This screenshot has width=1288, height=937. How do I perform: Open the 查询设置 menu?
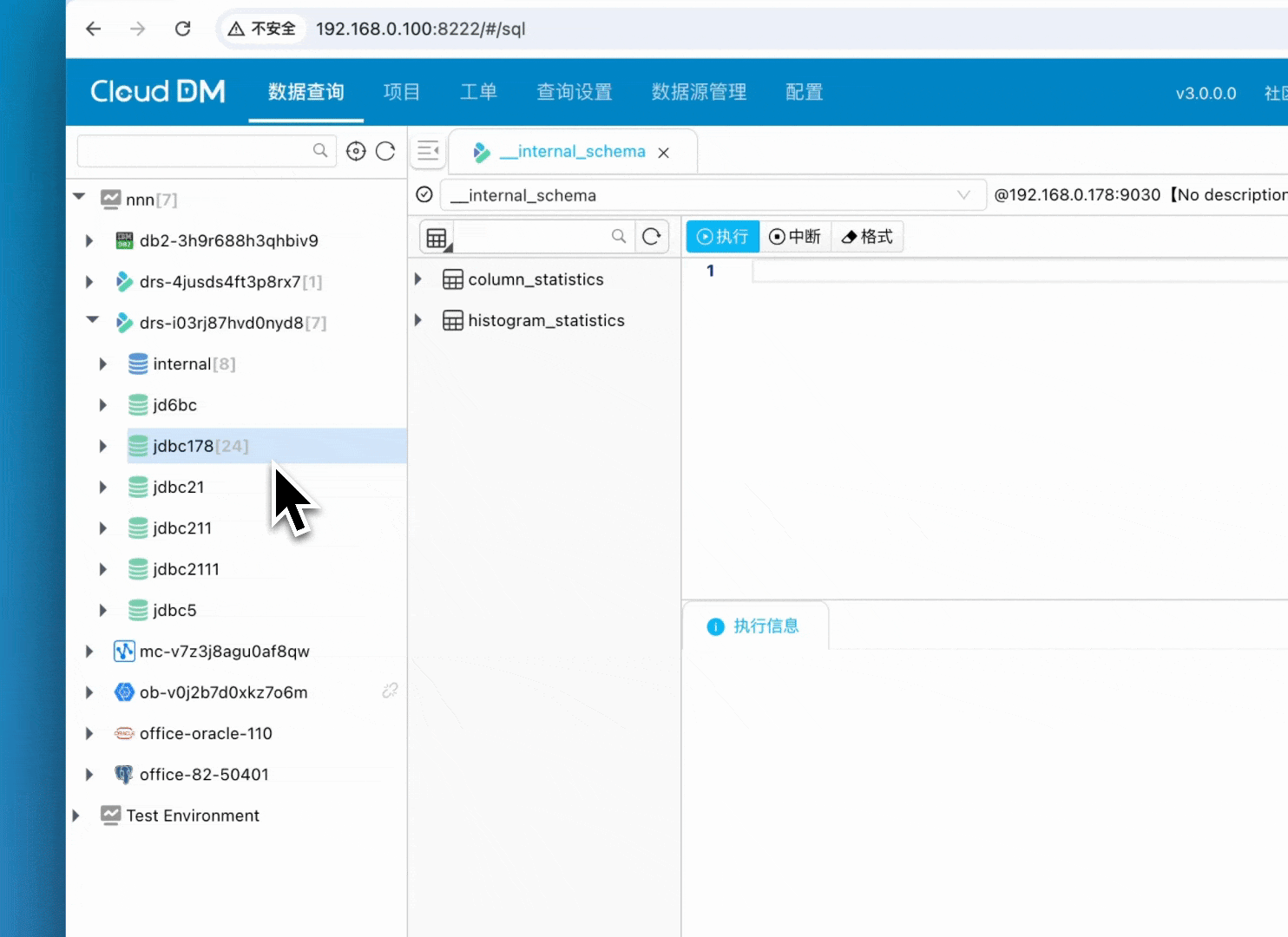[x=575, y=92]
